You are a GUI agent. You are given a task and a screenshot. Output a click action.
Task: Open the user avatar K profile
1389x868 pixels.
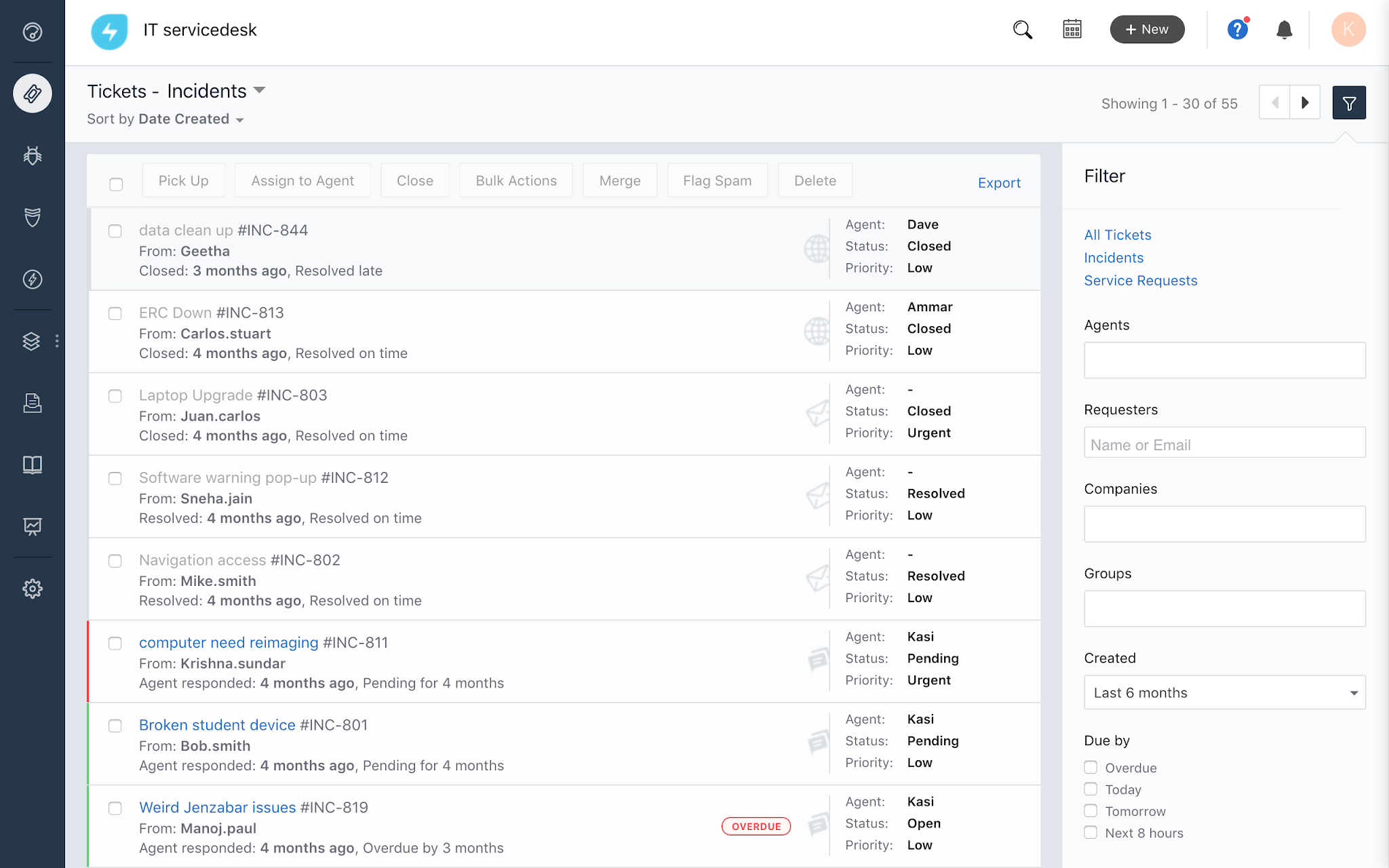click(x=1348, y=29)
